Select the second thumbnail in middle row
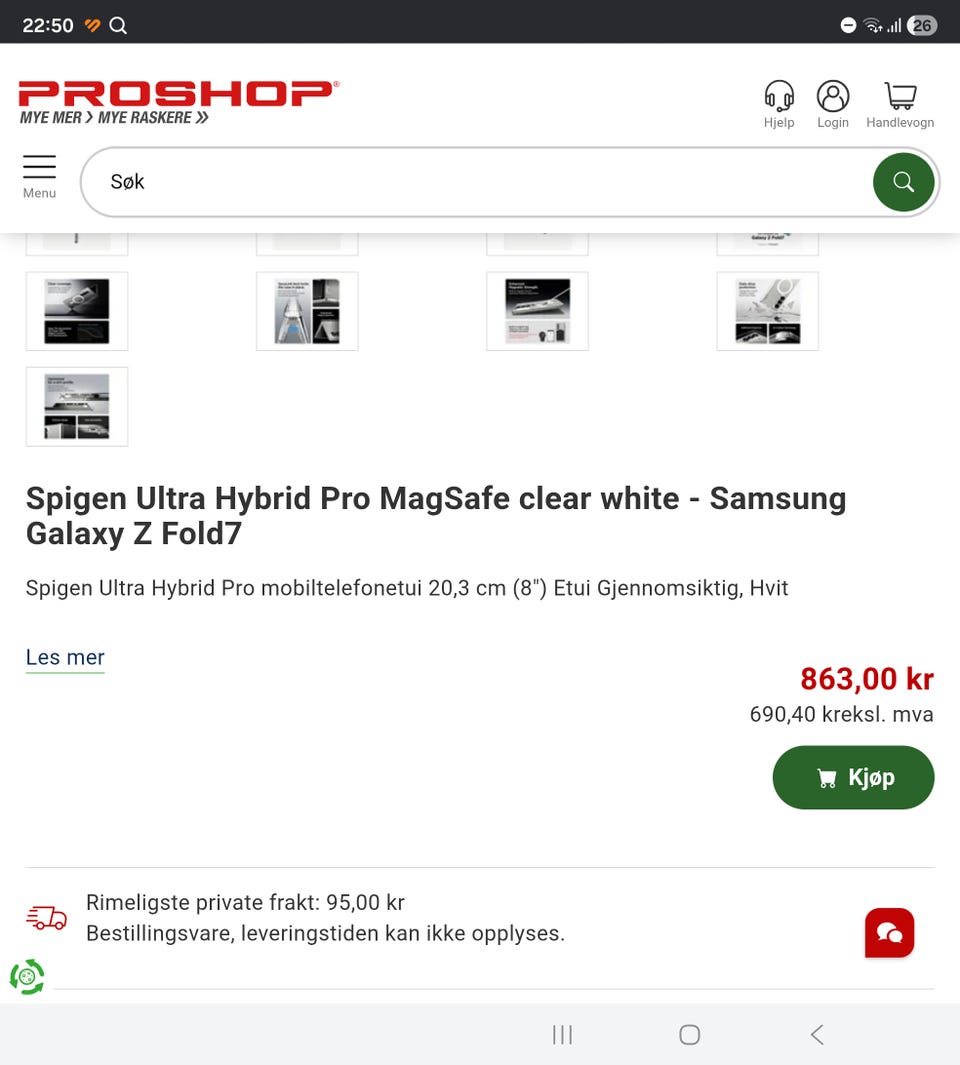 [x=307, y=311]
